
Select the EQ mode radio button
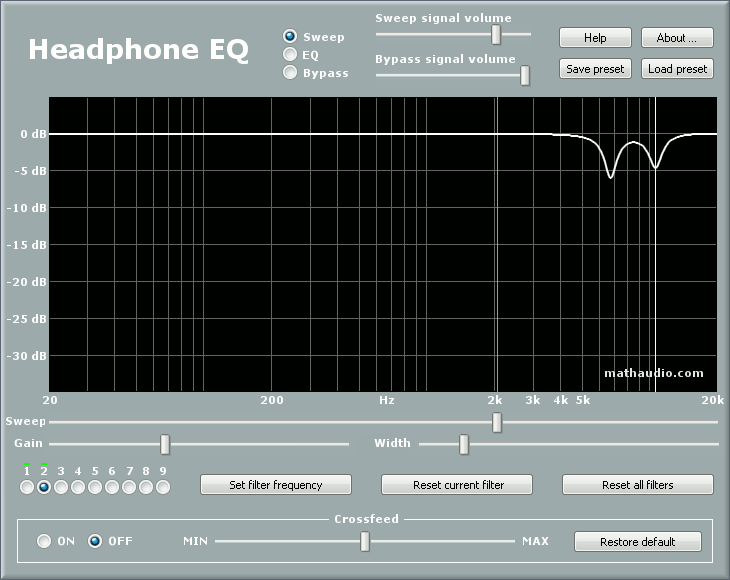[290, 54]
